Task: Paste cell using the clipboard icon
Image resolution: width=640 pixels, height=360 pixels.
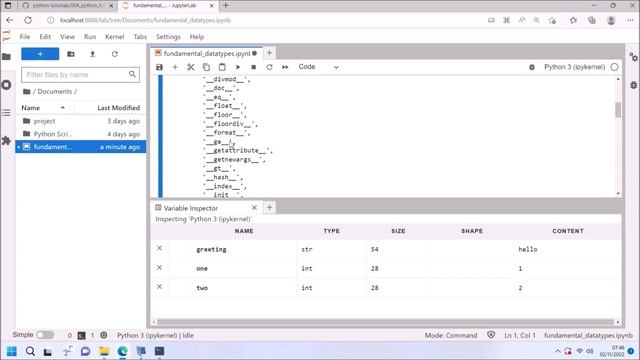Action: (222, 67)
